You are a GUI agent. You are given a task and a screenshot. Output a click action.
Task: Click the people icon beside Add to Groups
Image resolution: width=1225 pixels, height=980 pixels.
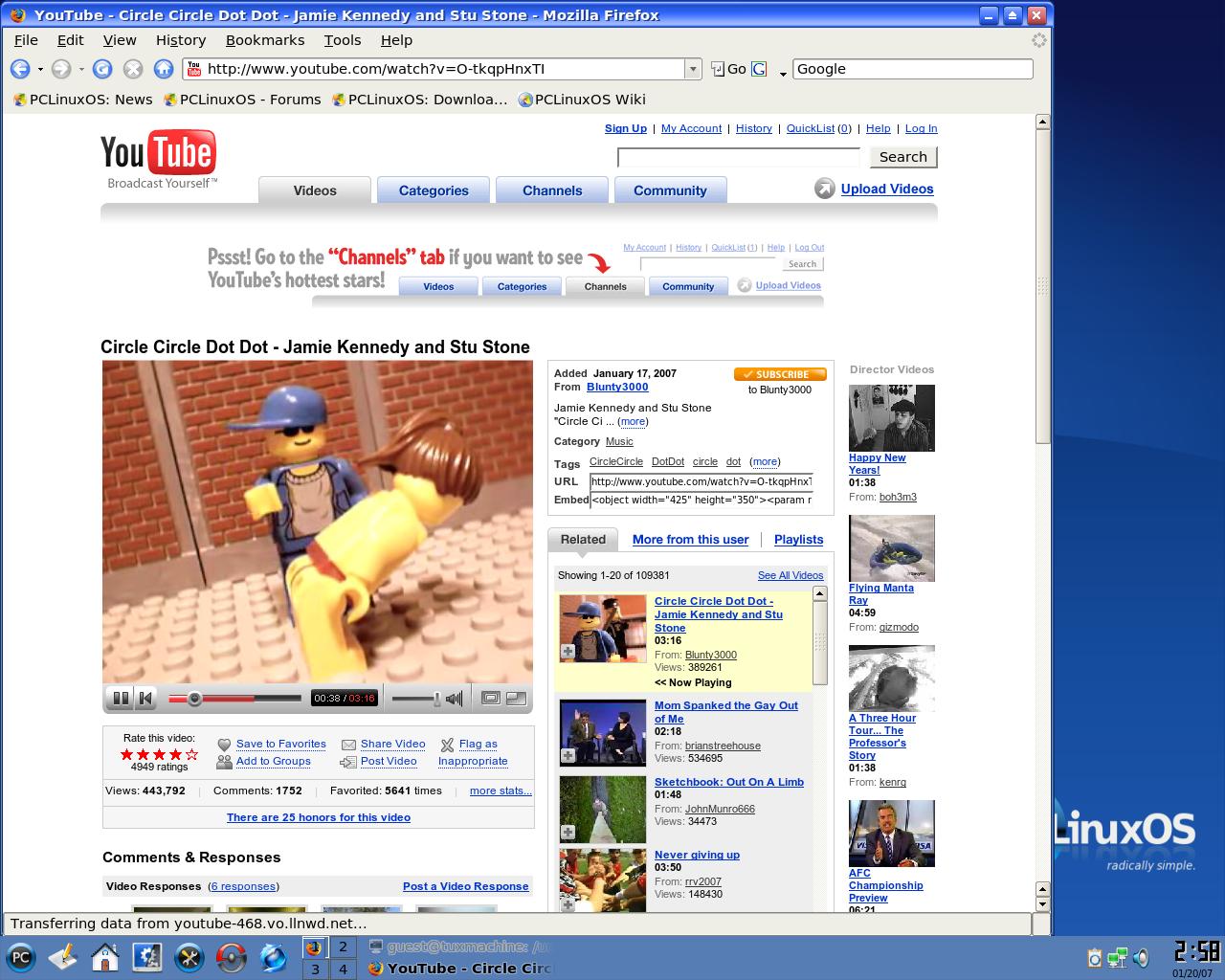[224, 762]
